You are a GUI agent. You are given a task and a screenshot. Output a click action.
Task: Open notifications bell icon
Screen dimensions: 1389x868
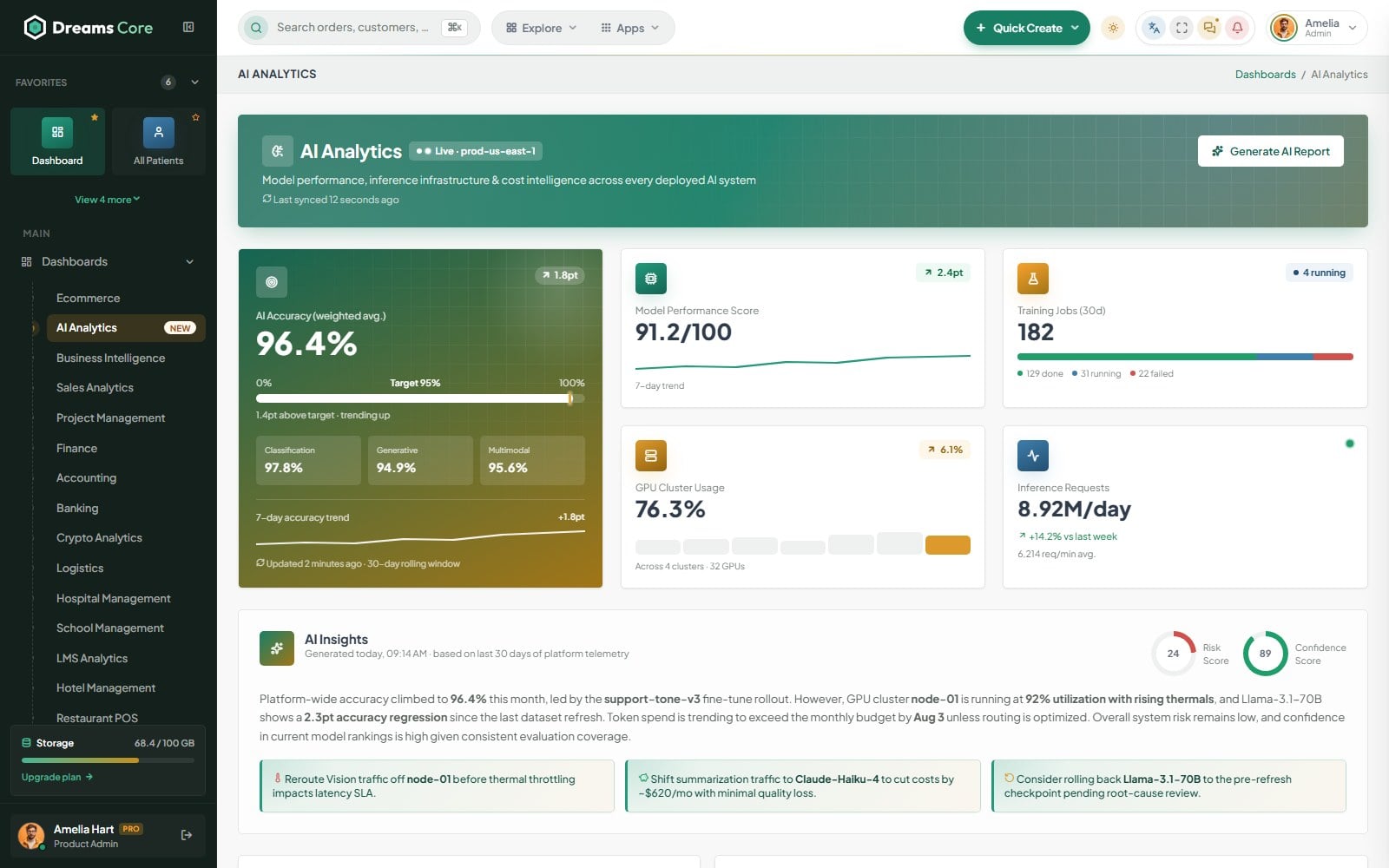[1237, 28]
